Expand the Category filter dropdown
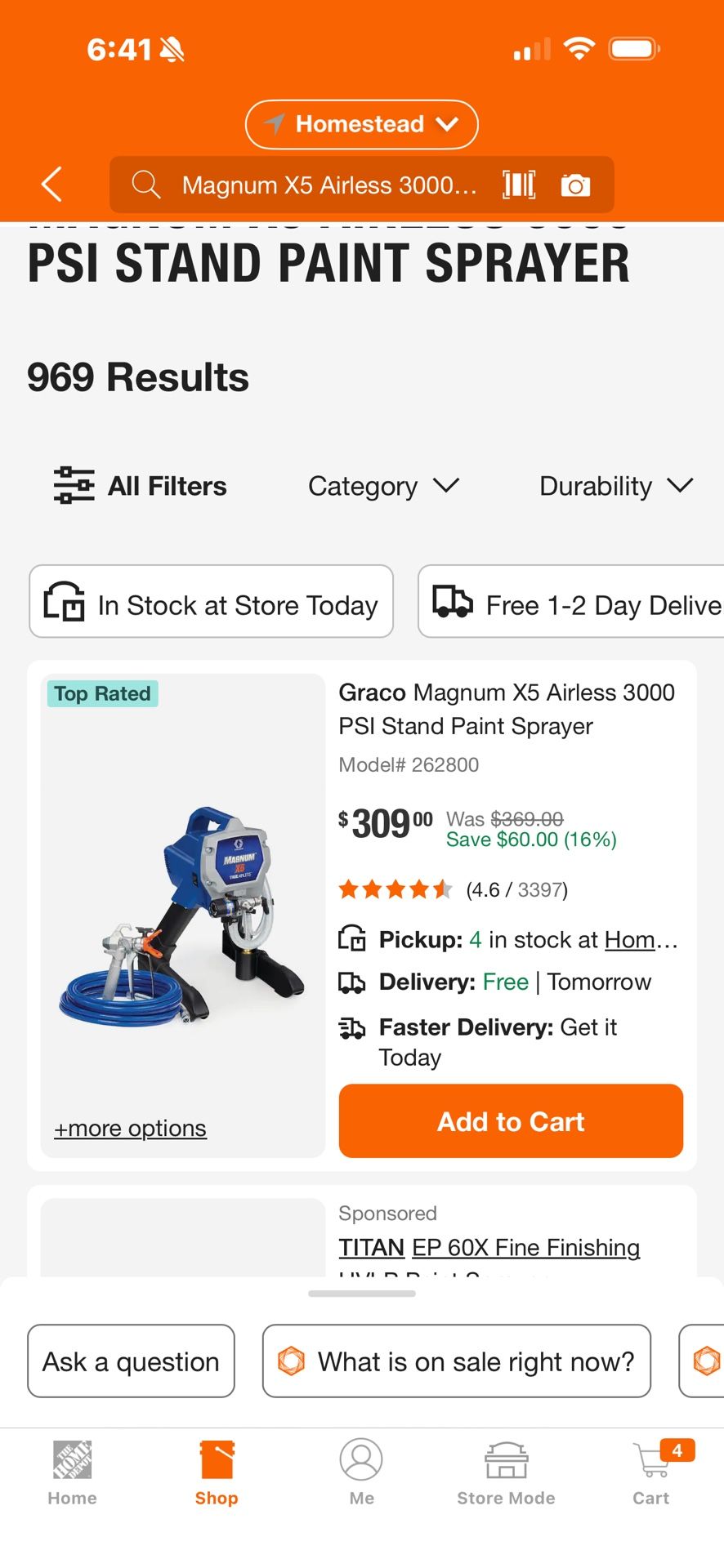 383,486
